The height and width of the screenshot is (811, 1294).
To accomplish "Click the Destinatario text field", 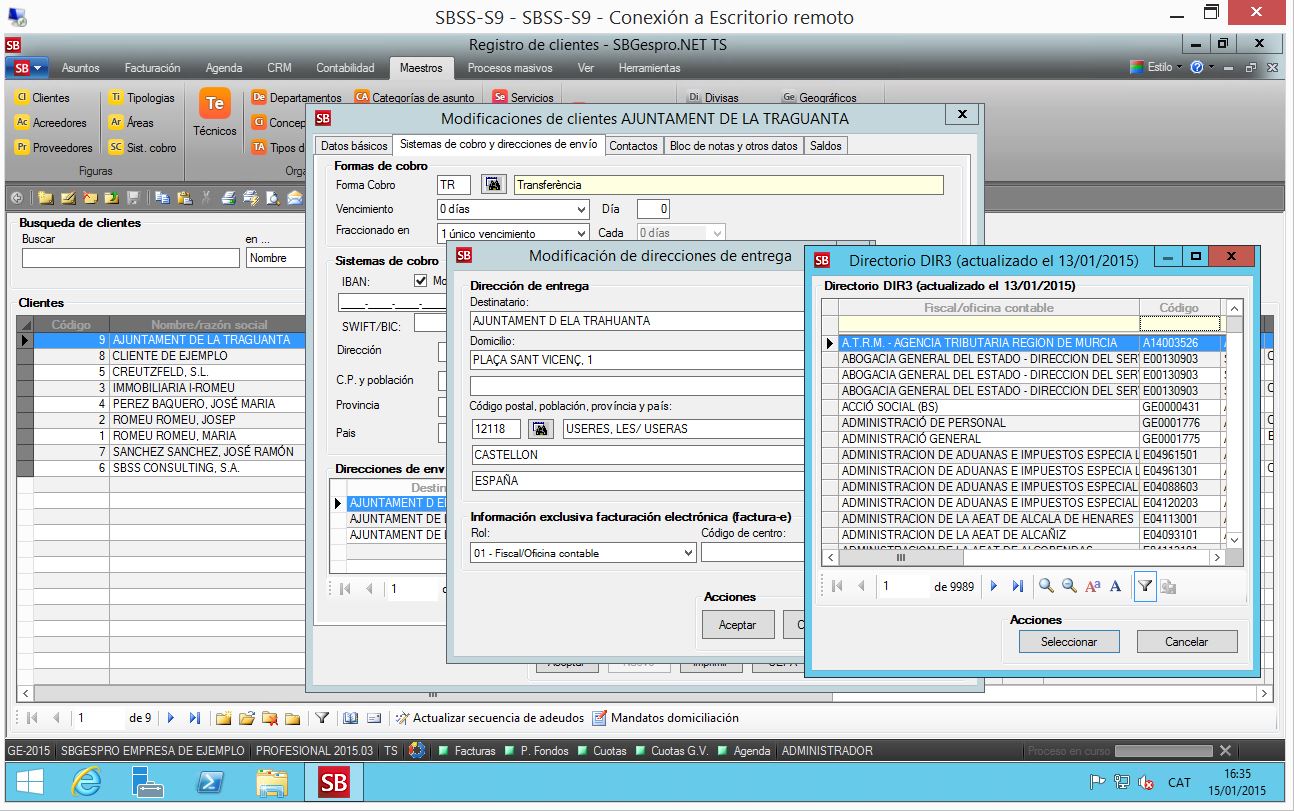I will pyautogui.click(x=638, y=321).
